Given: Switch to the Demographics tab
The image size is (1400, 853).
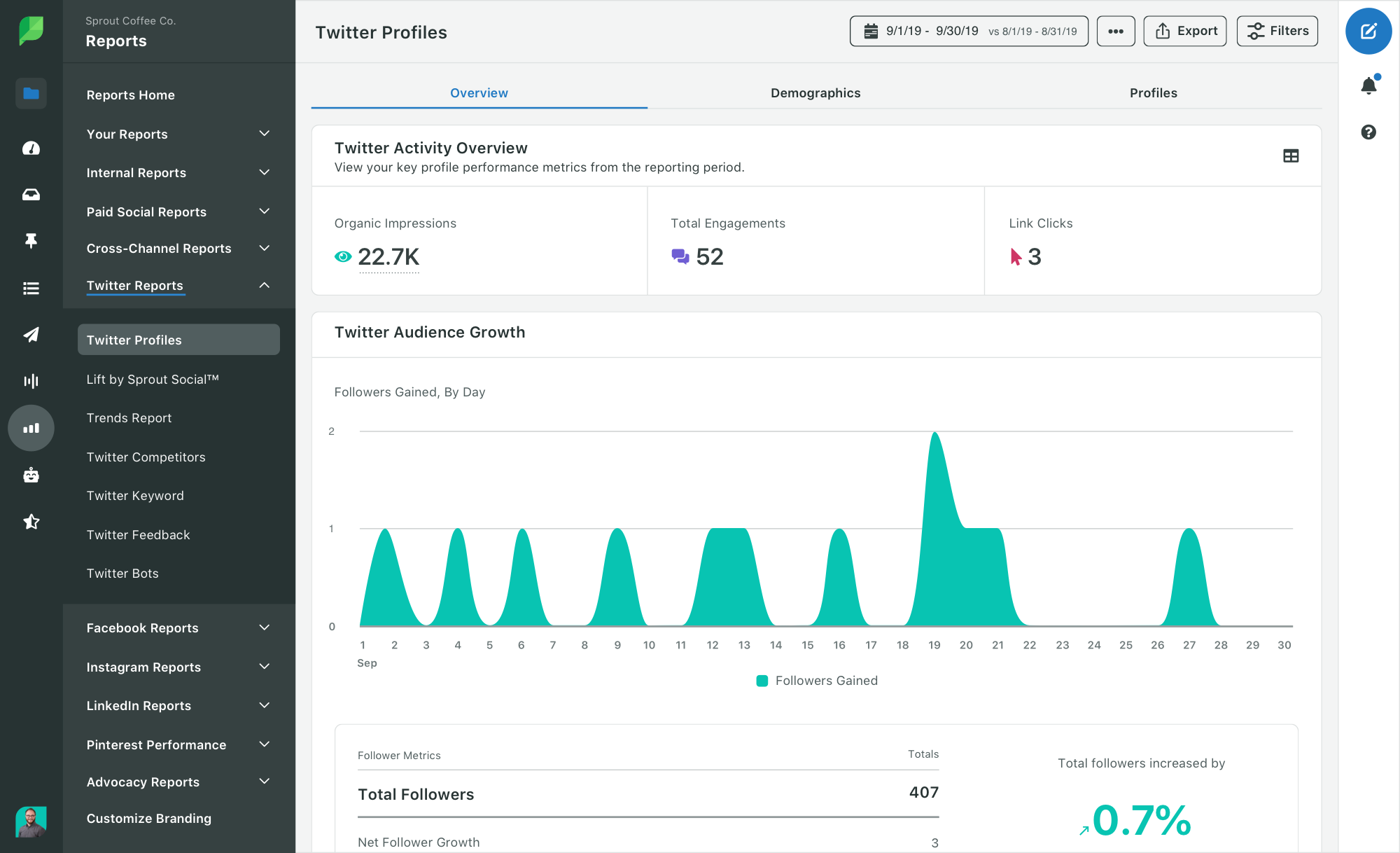Looking at the screenshot, I should tap(815, 92).
